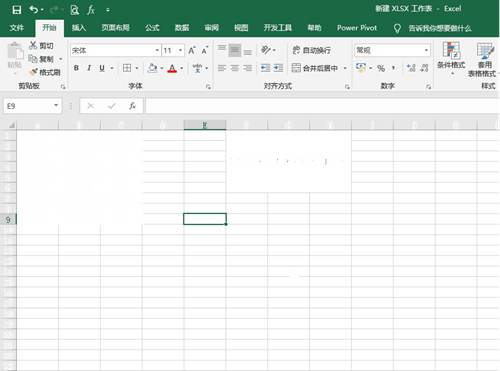Screen dimensions: 500x371
Task: Select all cells with the corner triangle
Action: coord(12,125)
